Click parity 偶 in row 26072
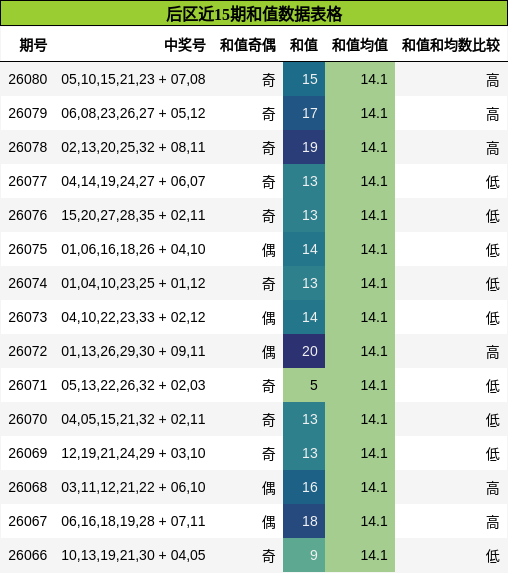The width and height of the screenshot is (508, 573). pyautogui.click(x=269, y=352)
